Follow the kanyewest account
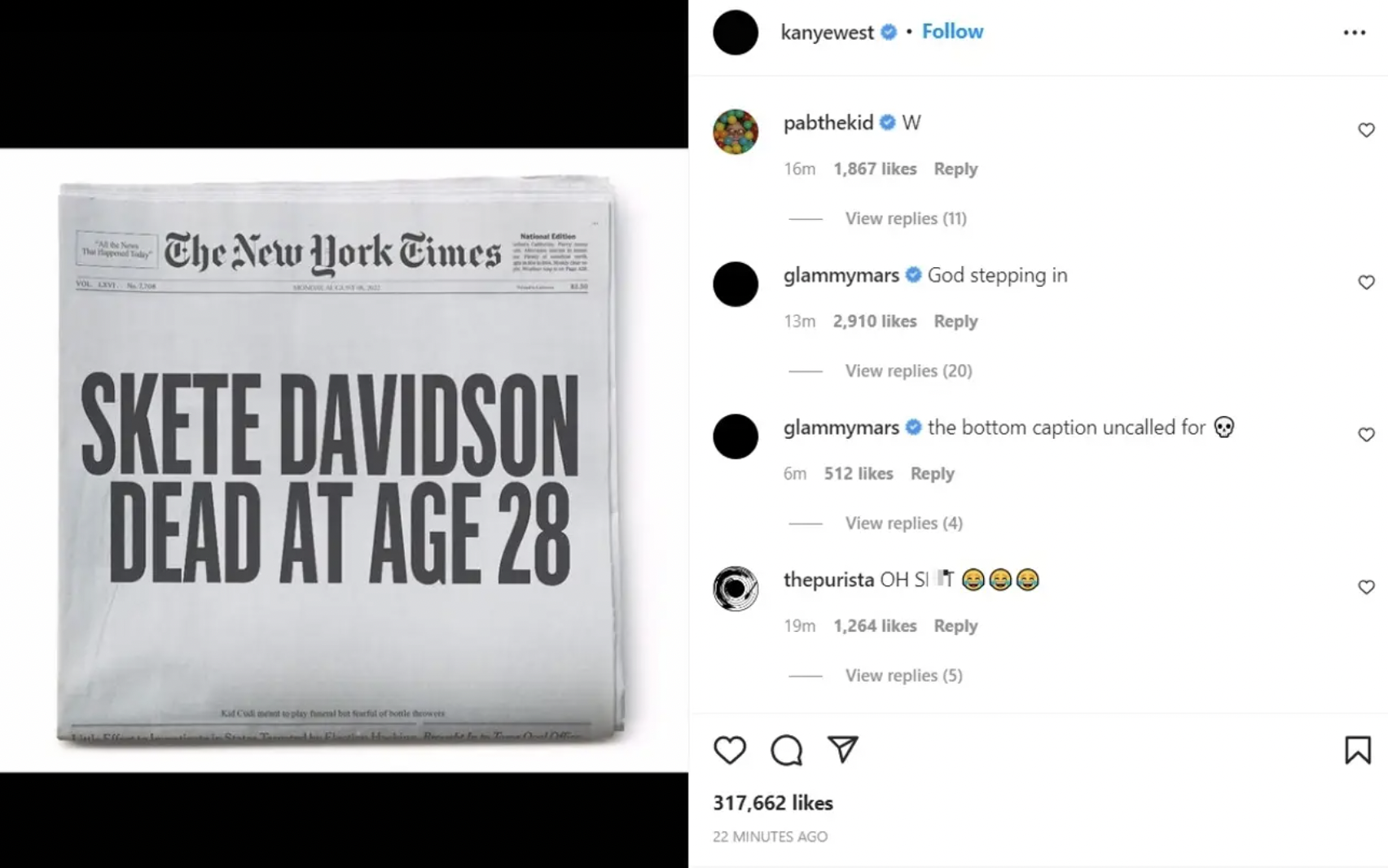 pyautogui.click(x=952, y=32)
